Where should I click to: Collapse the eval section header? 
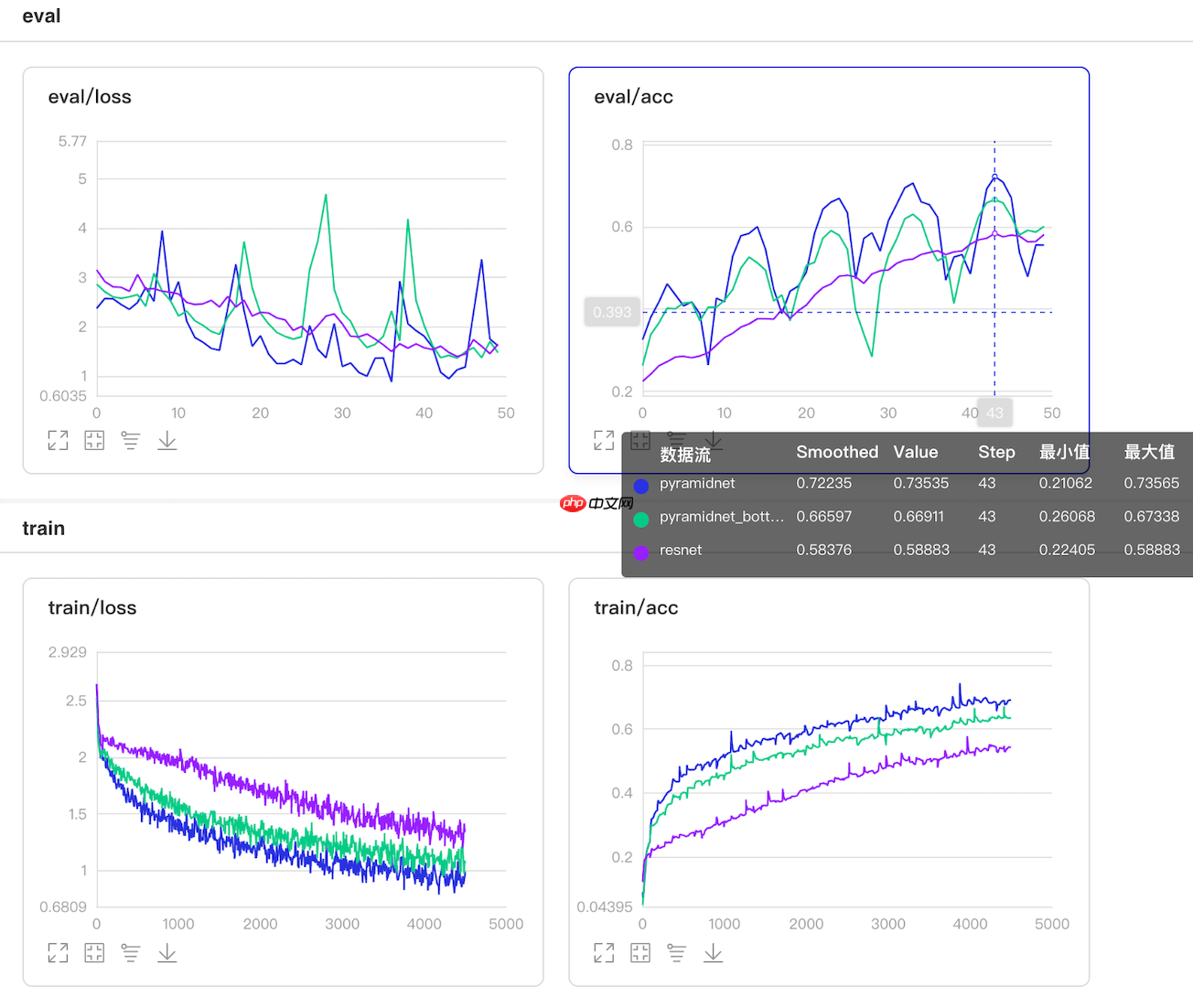pos(42,16)
